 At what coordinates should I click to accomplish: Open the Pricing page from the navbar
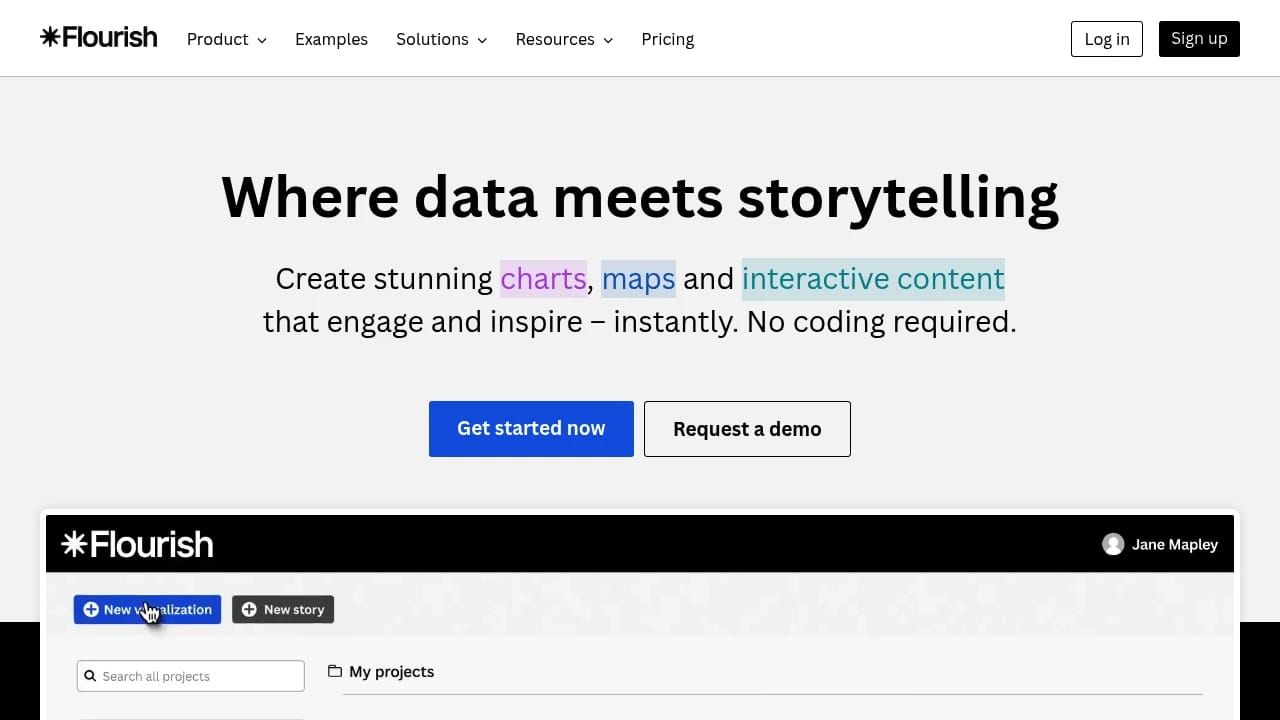(x=667, y=39)
